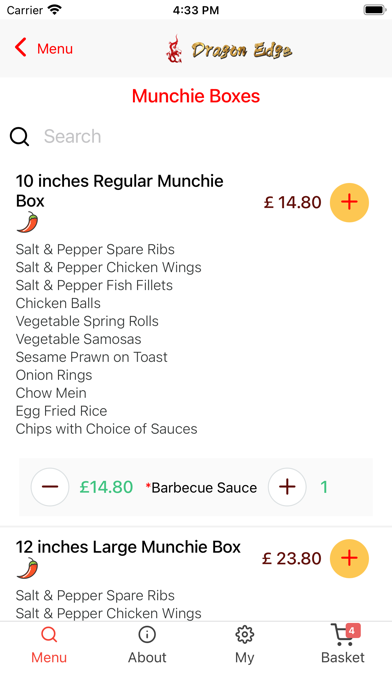Select the 10 inches Regular Munchie Box title
Viewport: 392px width, 696px height.
120,191
